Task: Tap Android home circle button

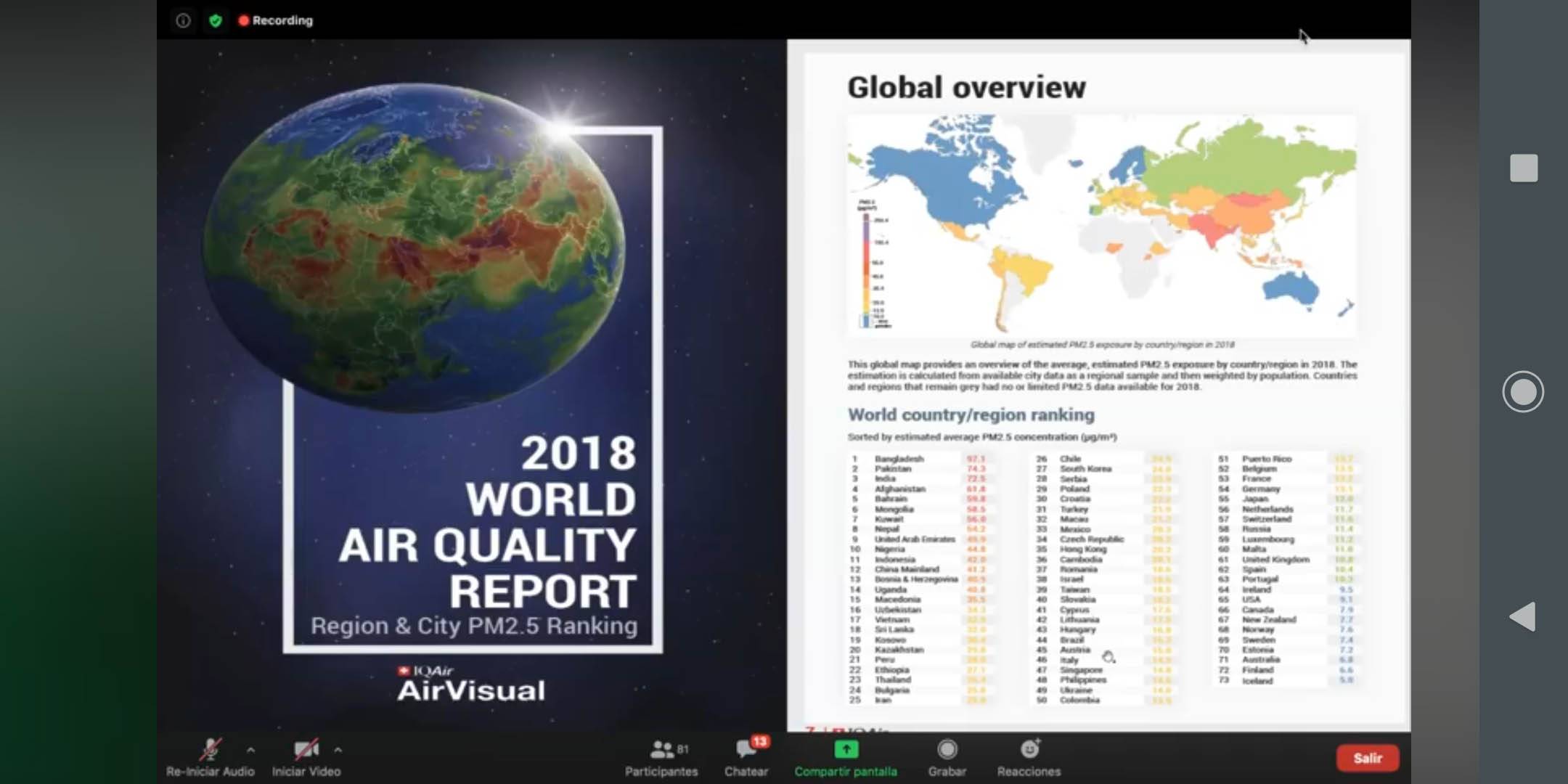Action: (1522, 392)
